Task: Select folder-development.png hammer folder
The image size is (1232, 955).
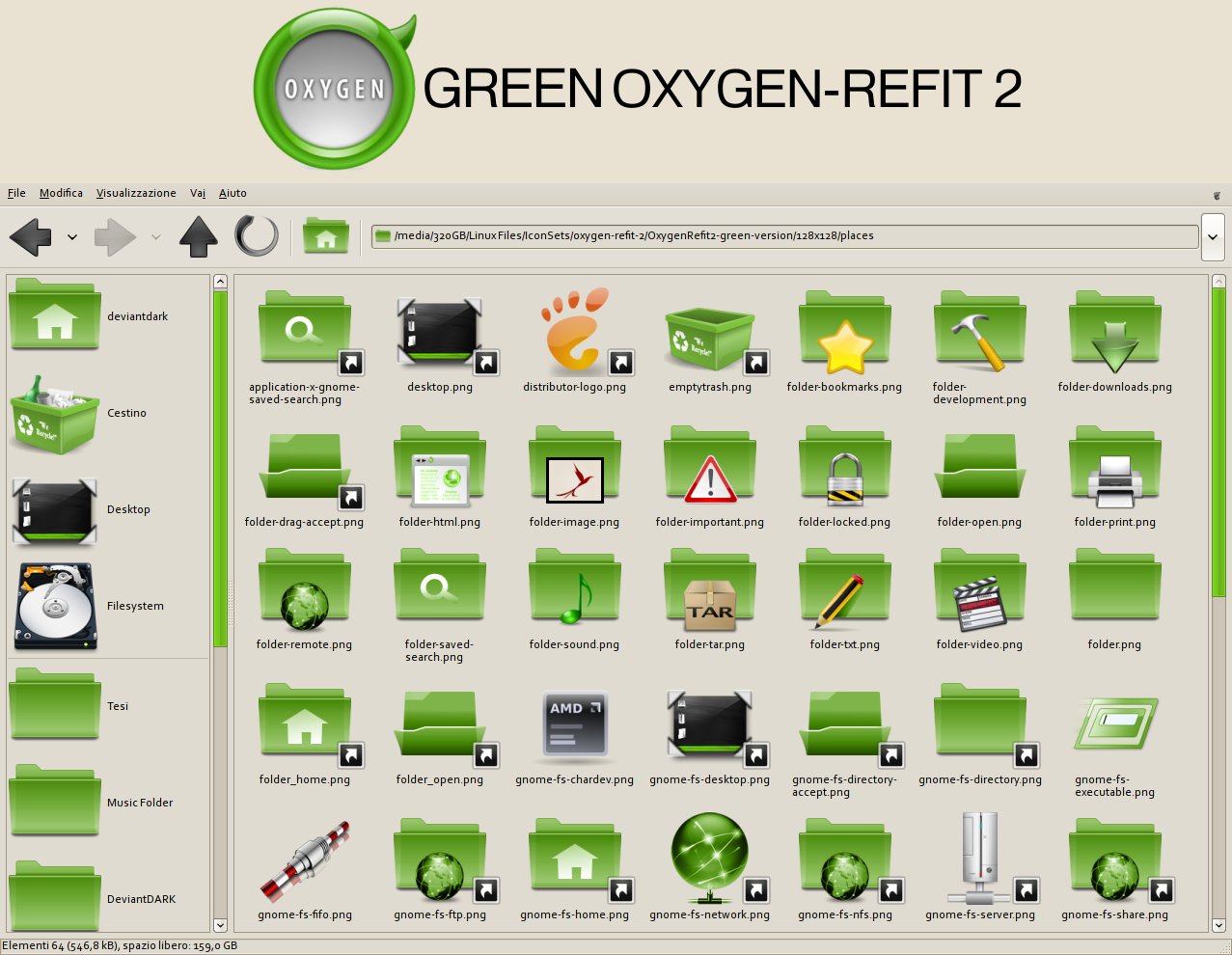Action: (x=980, y=333)
